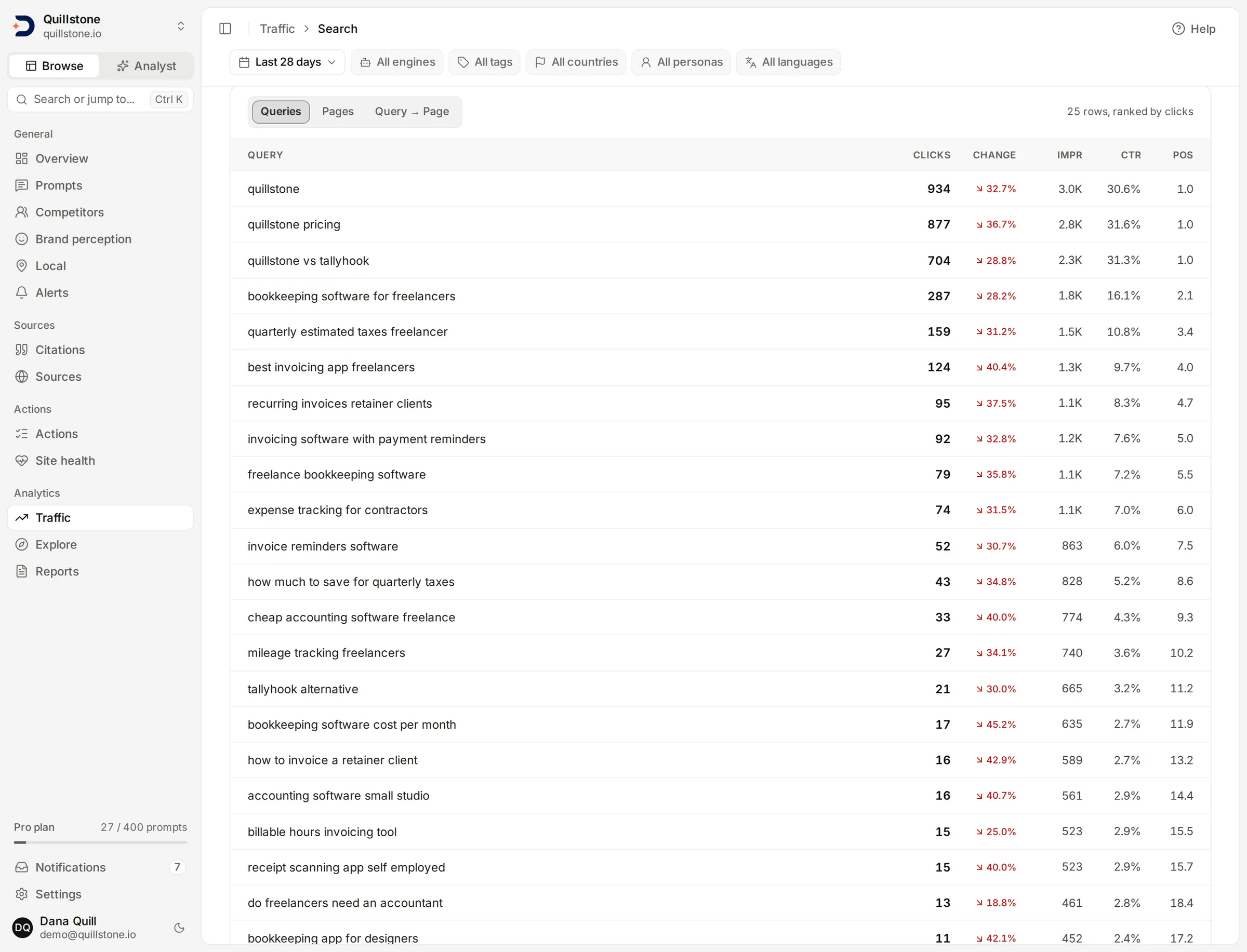Open the 'tallyhook alternative' query row
1247x952 pixels.
[720, 689]
